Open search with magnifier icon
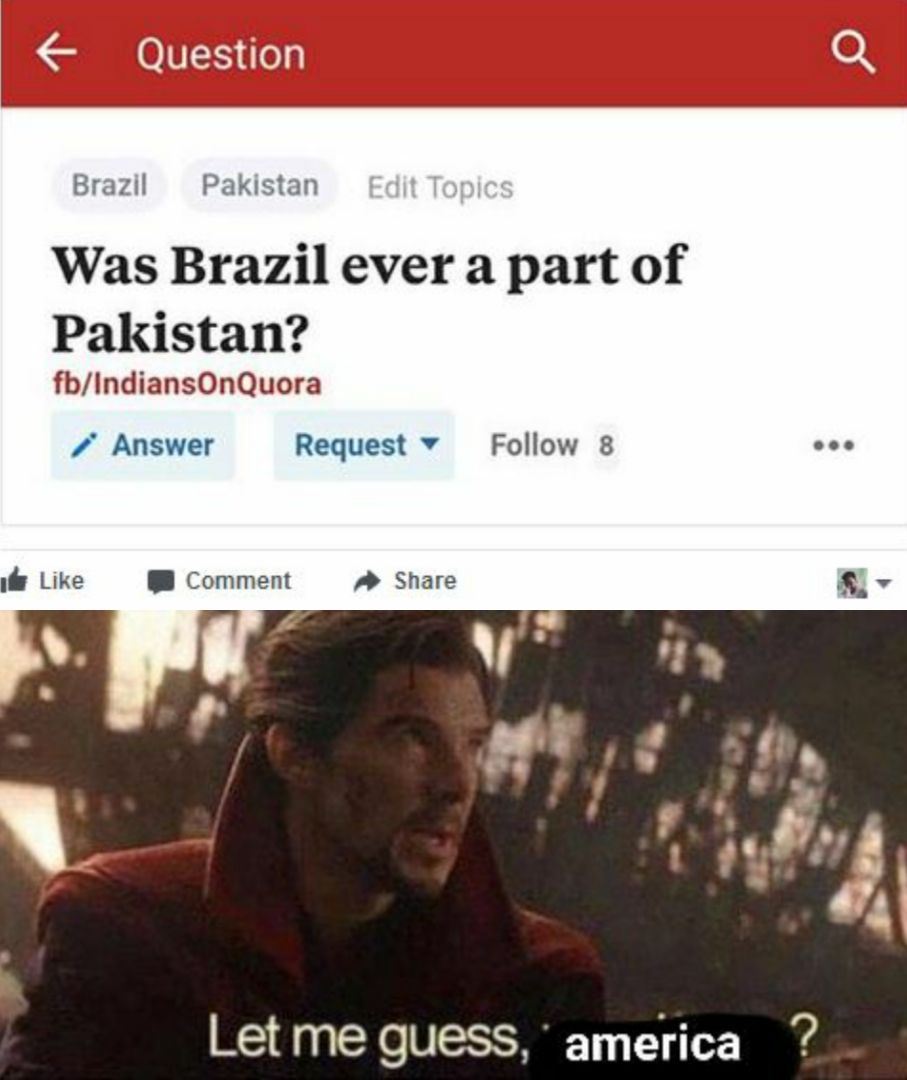Screen dimensions: 907x1080 pos(853,53)
